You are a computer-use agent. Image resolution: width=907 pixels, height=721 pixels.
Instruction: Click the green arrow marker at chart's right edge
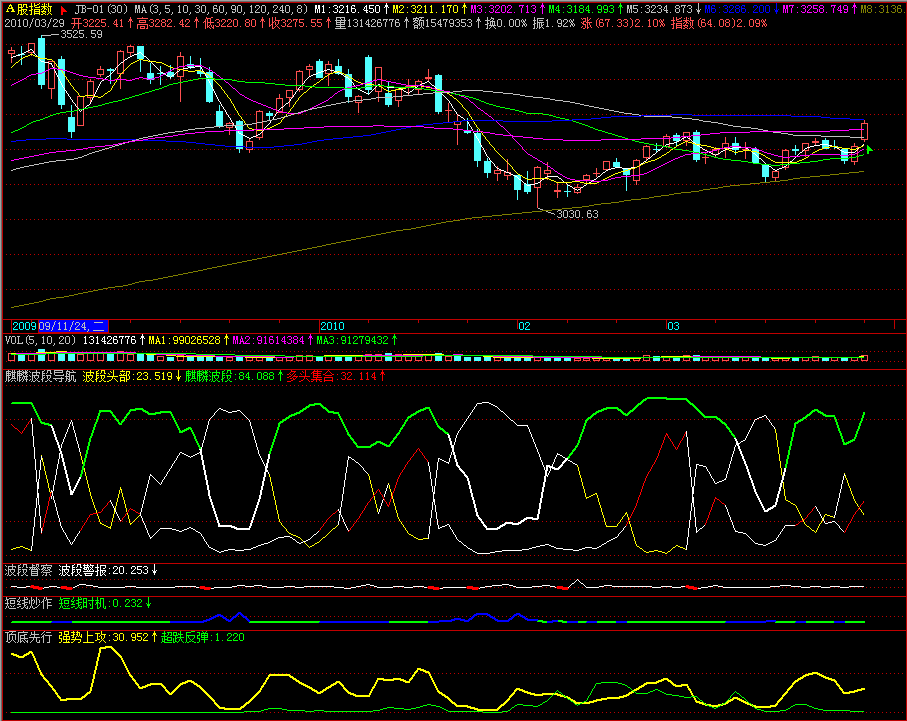[x=869, y=150]
